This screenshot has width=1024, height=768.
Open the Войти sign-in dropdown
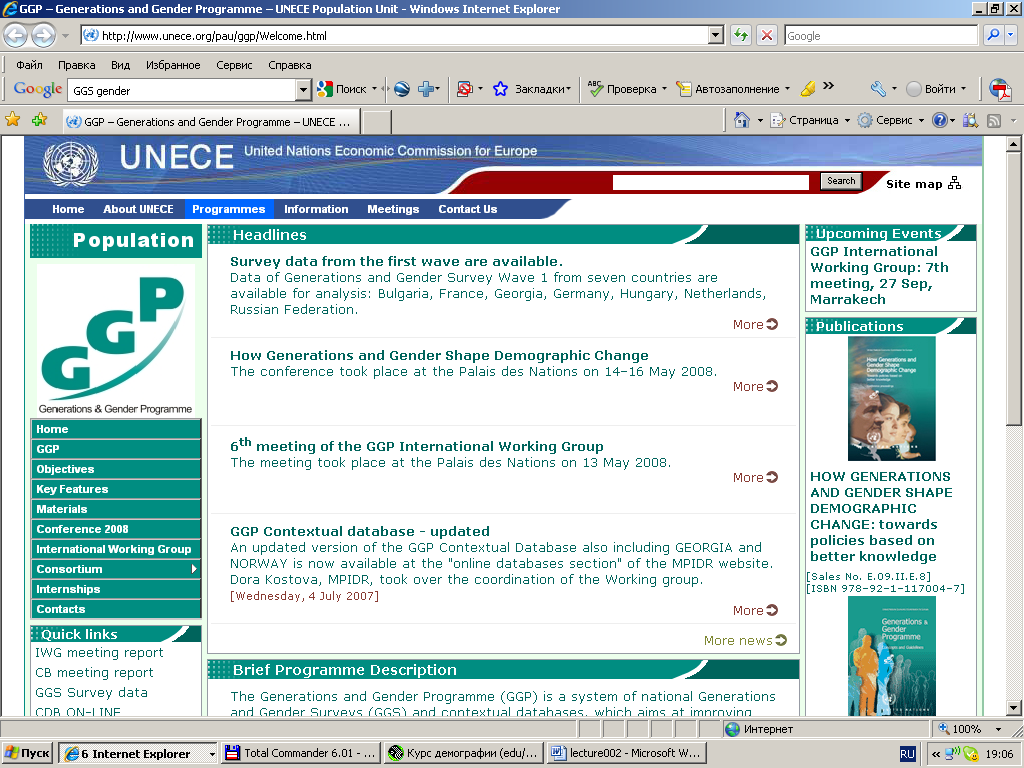pos(963,89)
